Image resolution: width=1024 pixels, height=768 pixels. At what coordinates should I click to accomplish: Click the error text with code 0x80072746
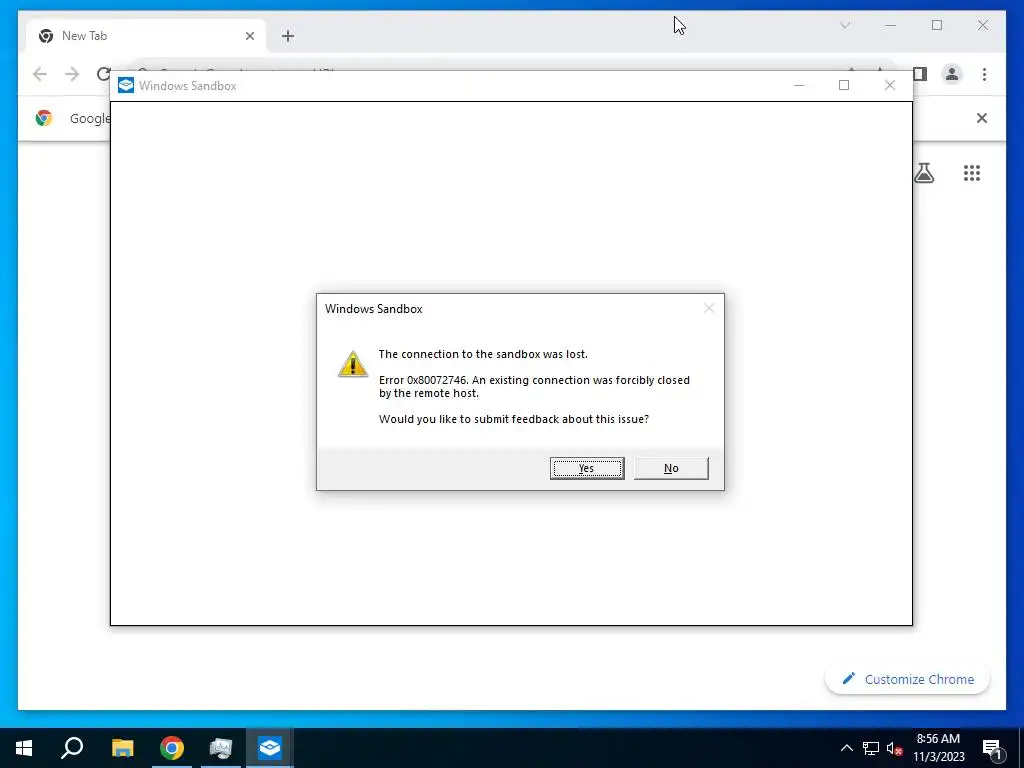534,387
